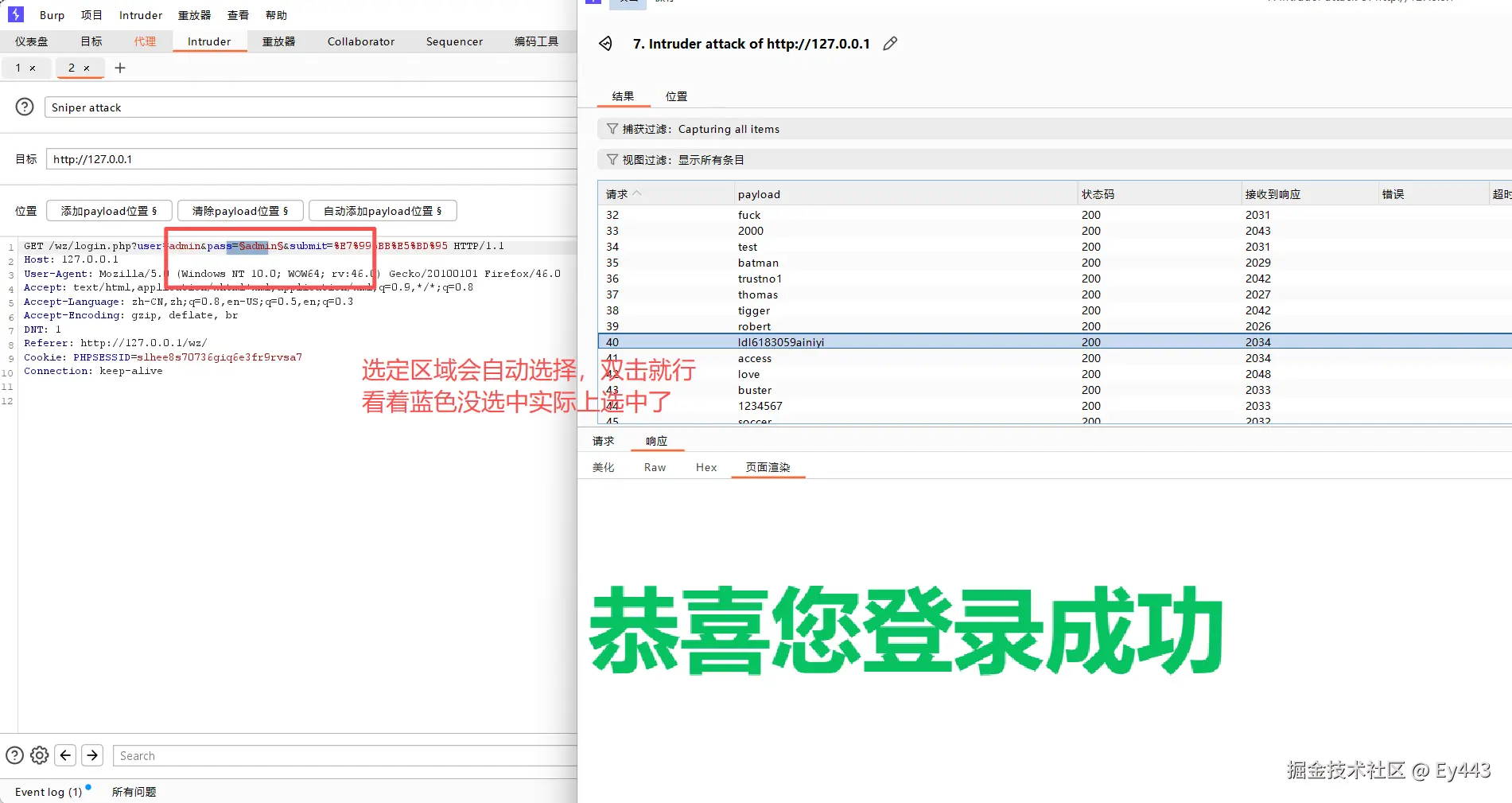Click the Burp lightning logo icon

15,14
